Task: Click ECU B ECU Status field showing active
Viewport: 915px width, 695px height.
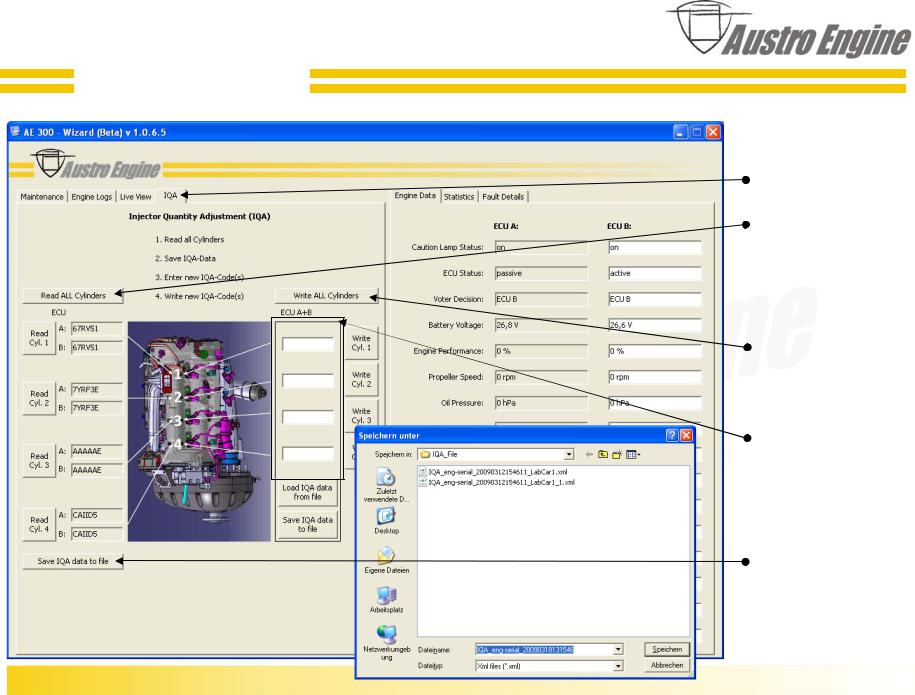Action: click(654, 273)
